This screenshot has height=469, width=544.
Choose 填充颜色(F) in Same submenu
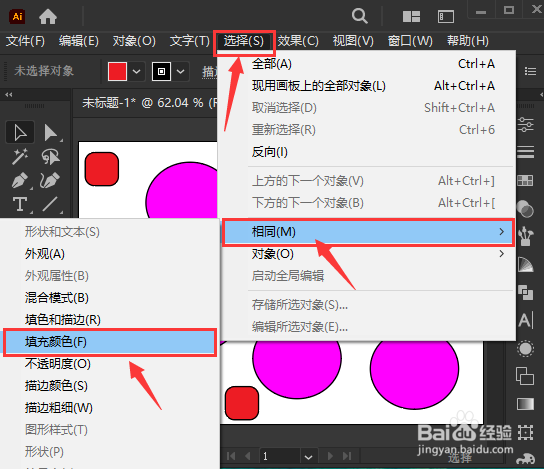click(110, 342)
